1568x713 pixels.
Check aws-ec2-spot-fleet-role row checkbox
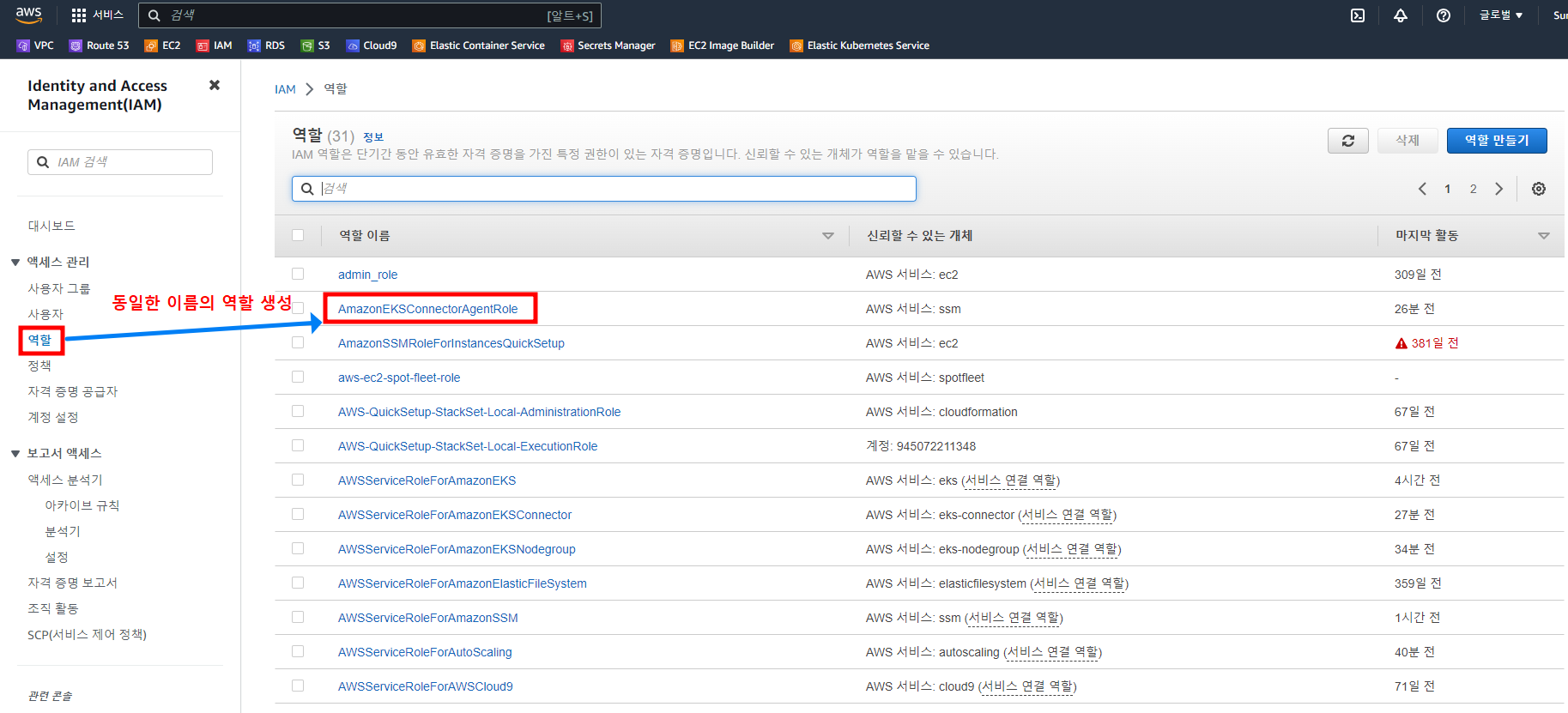tap(298, 377)
